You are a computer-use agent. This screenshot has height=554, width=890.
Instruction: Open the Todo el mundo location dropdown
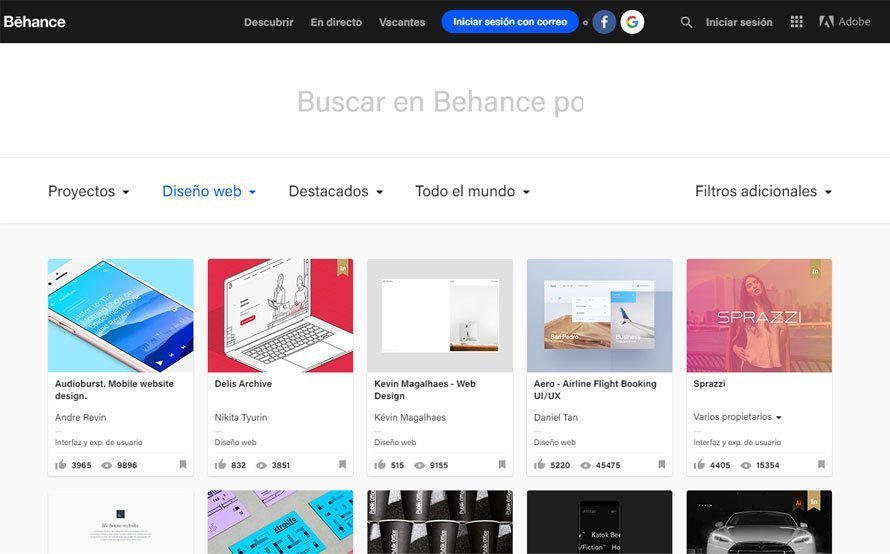[x=472, y=191]
